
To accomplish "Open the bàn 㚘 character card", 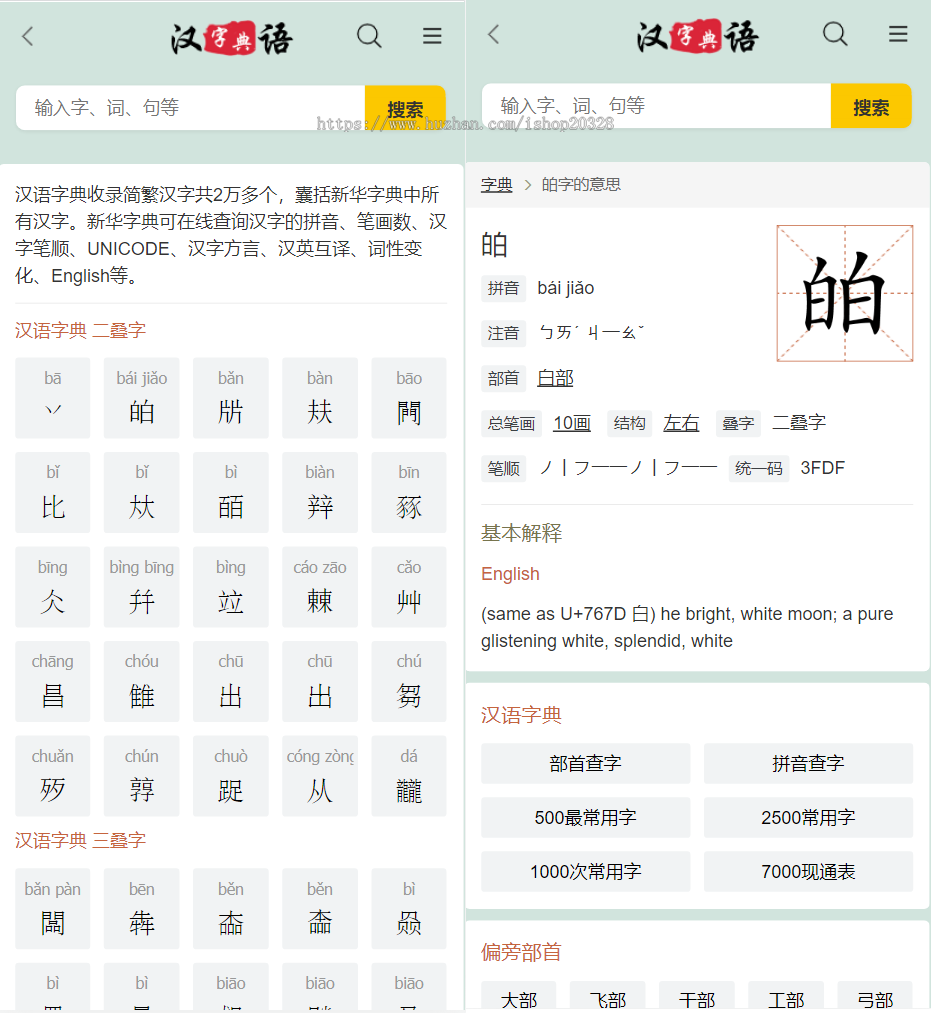I will pos(320,398).
